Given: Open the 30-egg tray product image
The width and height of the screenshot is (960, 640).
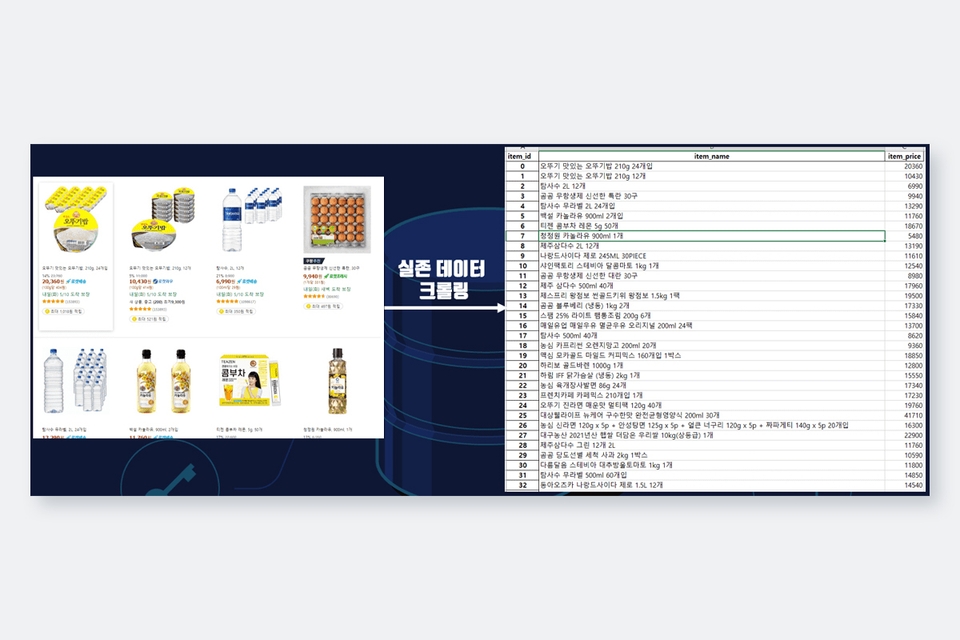Looking at the screenshot, I should click(337, 220).
